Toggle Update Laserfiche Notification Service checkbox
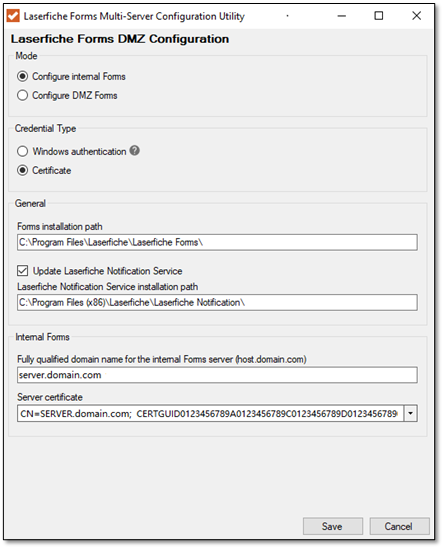The image size is (444, 549). pyautogui.click(x=22, y=271)
